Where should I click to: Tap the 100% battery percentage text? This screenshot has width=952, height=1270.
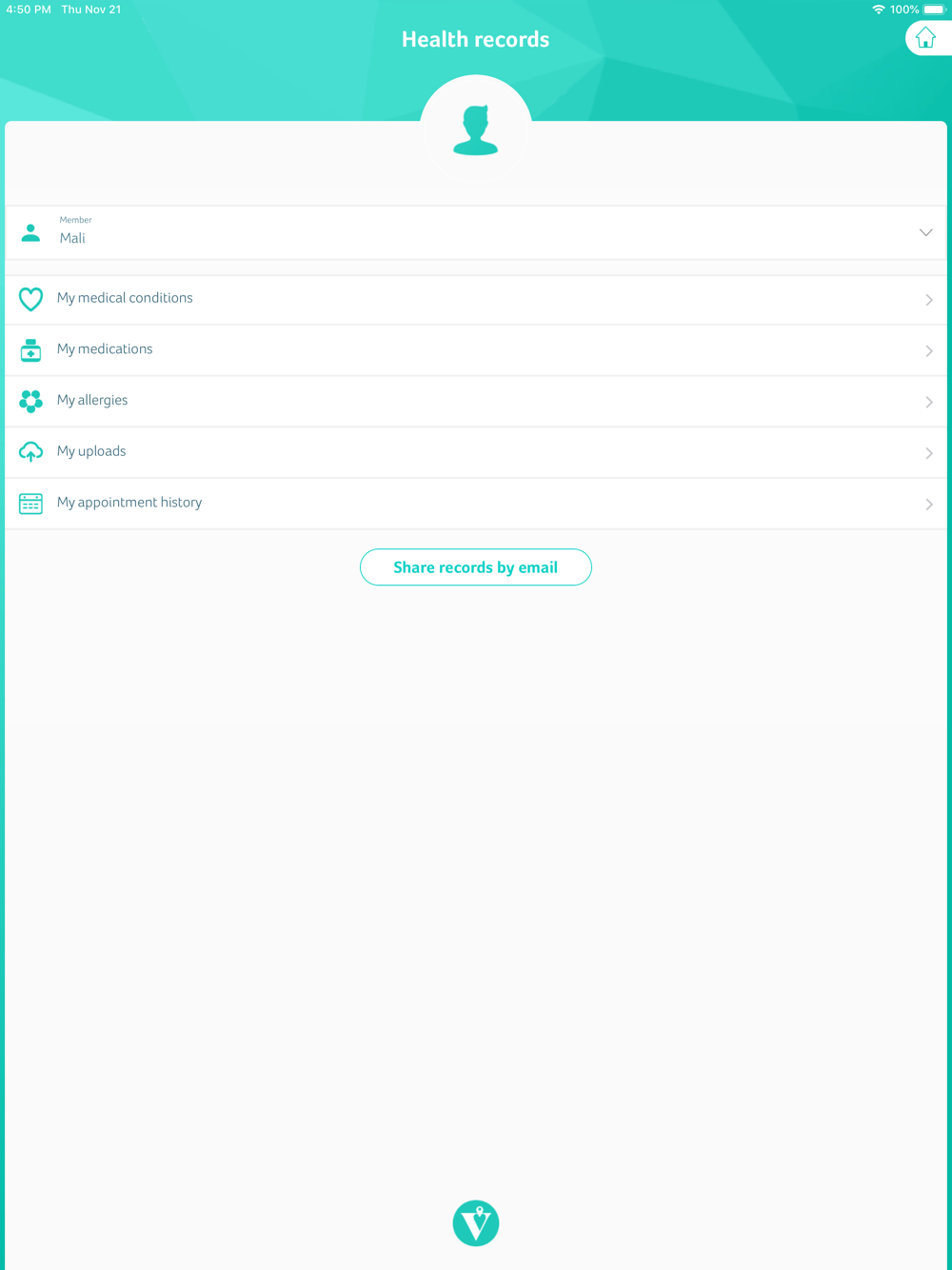[904, 10]
